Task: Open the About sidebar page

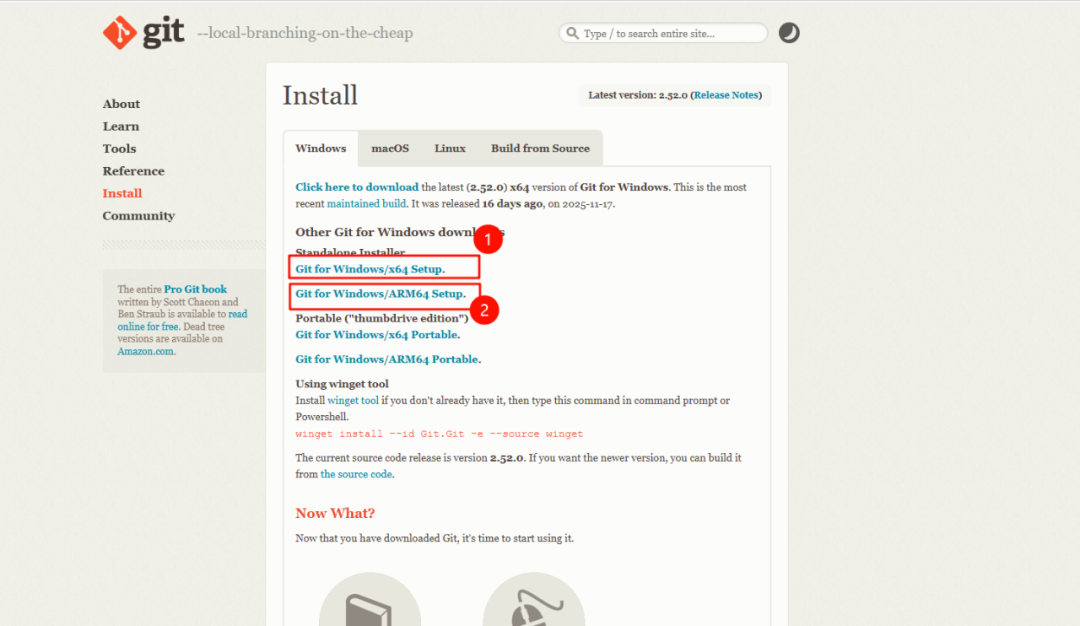Action: click(121, 104)
